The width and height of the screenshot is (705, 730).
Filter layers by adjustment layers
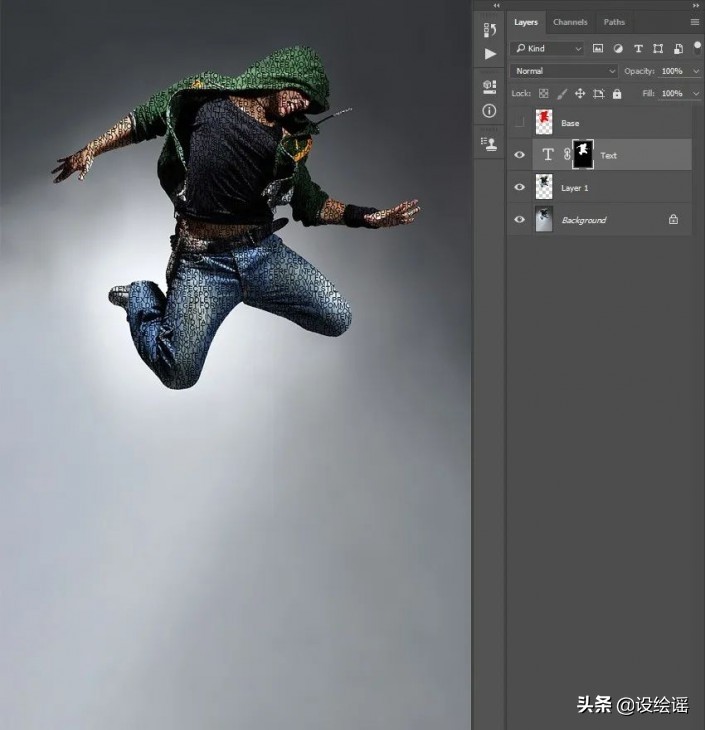click(617, 48)
